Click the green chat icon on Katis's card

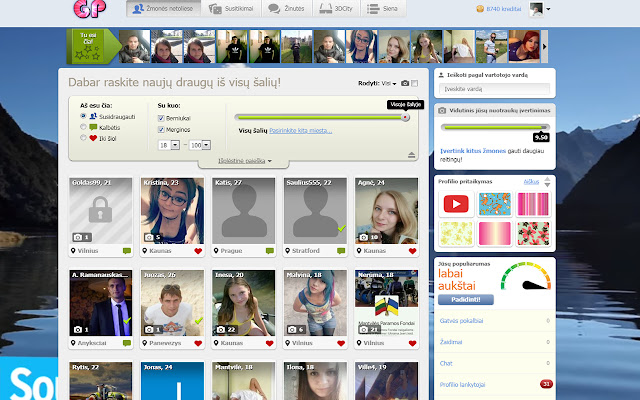[270, 251]
